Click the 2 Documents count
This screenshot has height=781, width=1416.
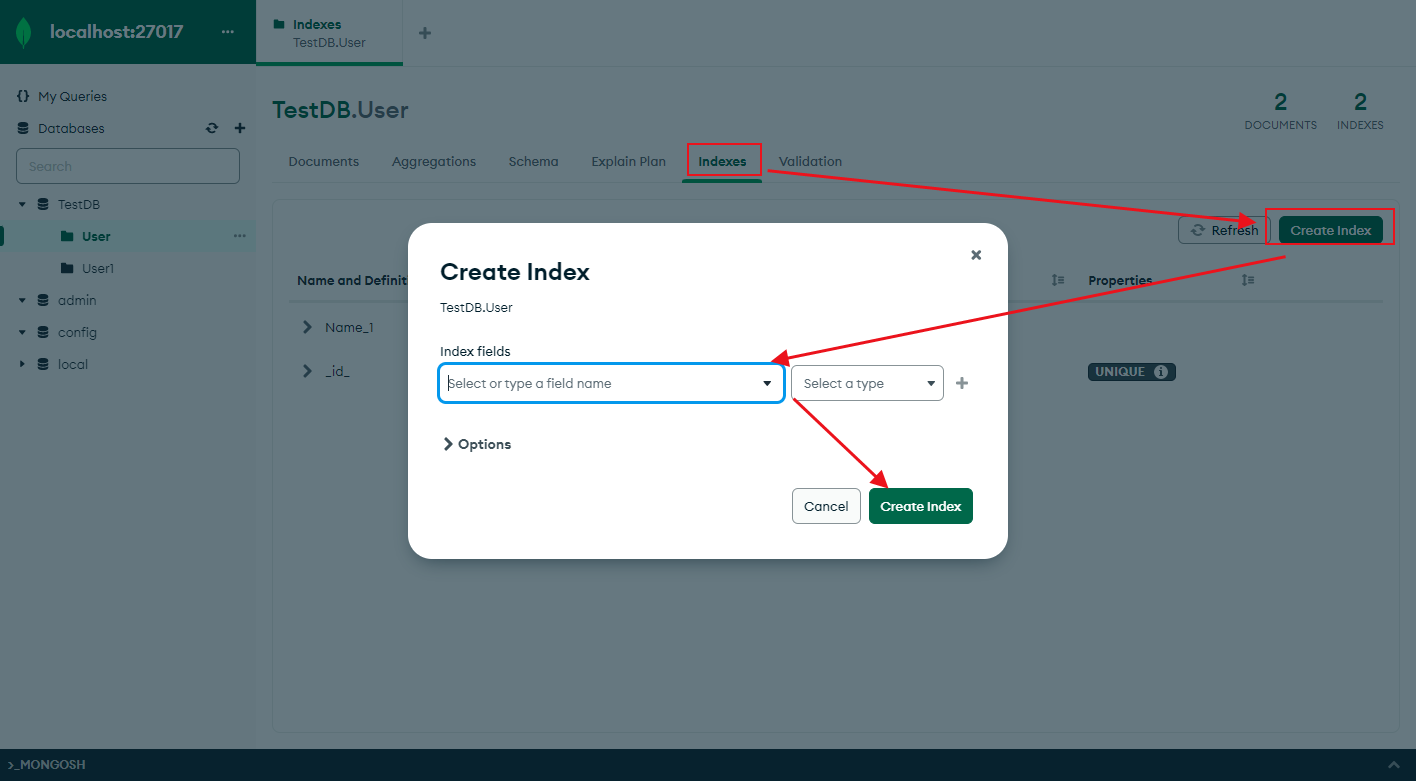(x=1280, y=110)
